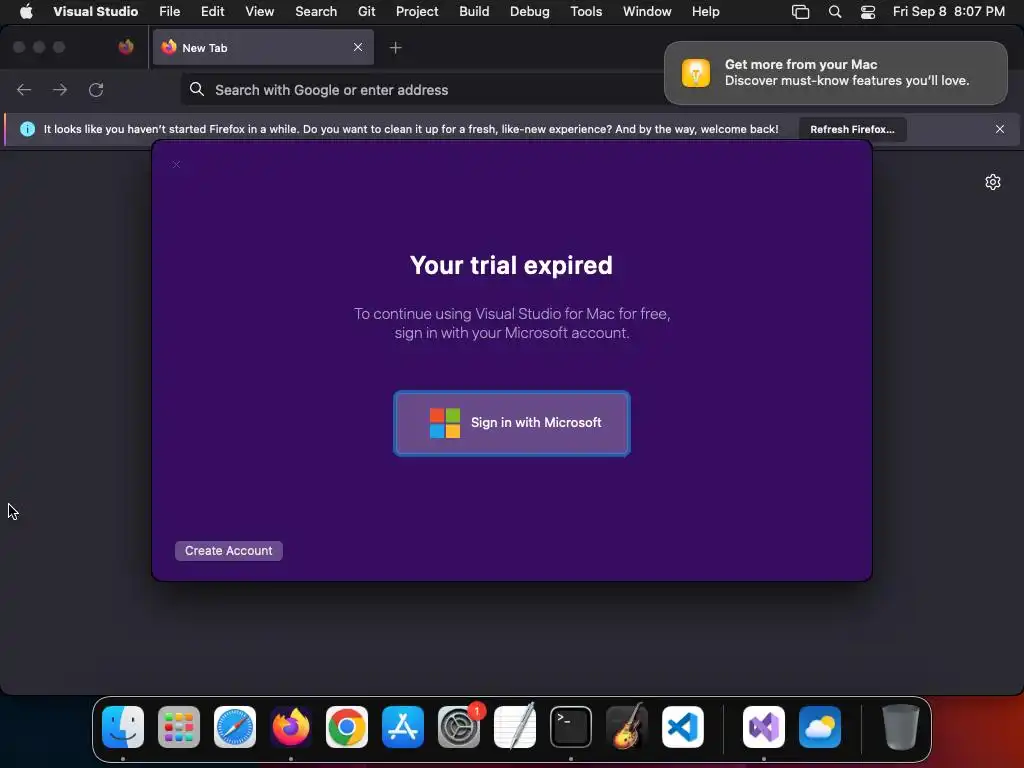The image size is (1024, 768).
Task: Open Control Center in menu bar
Action: click(x=868, y=11)
